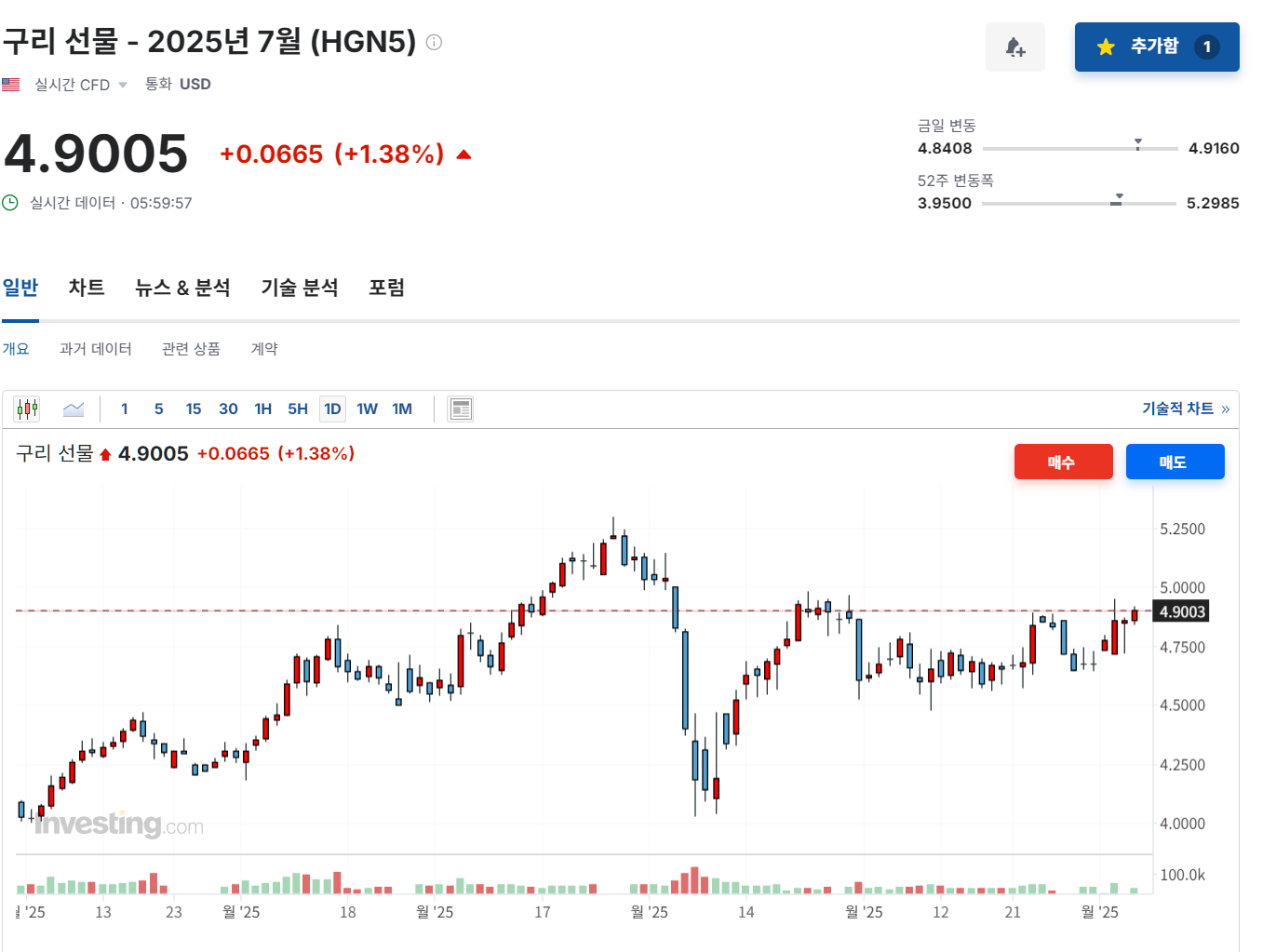Click the US flag icon near 실시간 CFD

pos(10,84)
